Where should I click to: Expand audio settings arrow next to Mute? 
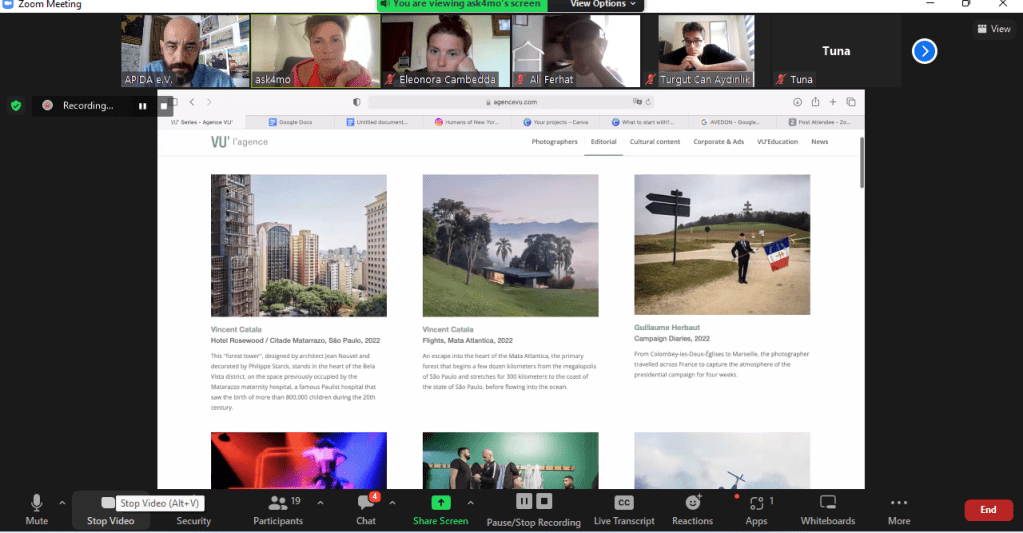coord(62,502)
